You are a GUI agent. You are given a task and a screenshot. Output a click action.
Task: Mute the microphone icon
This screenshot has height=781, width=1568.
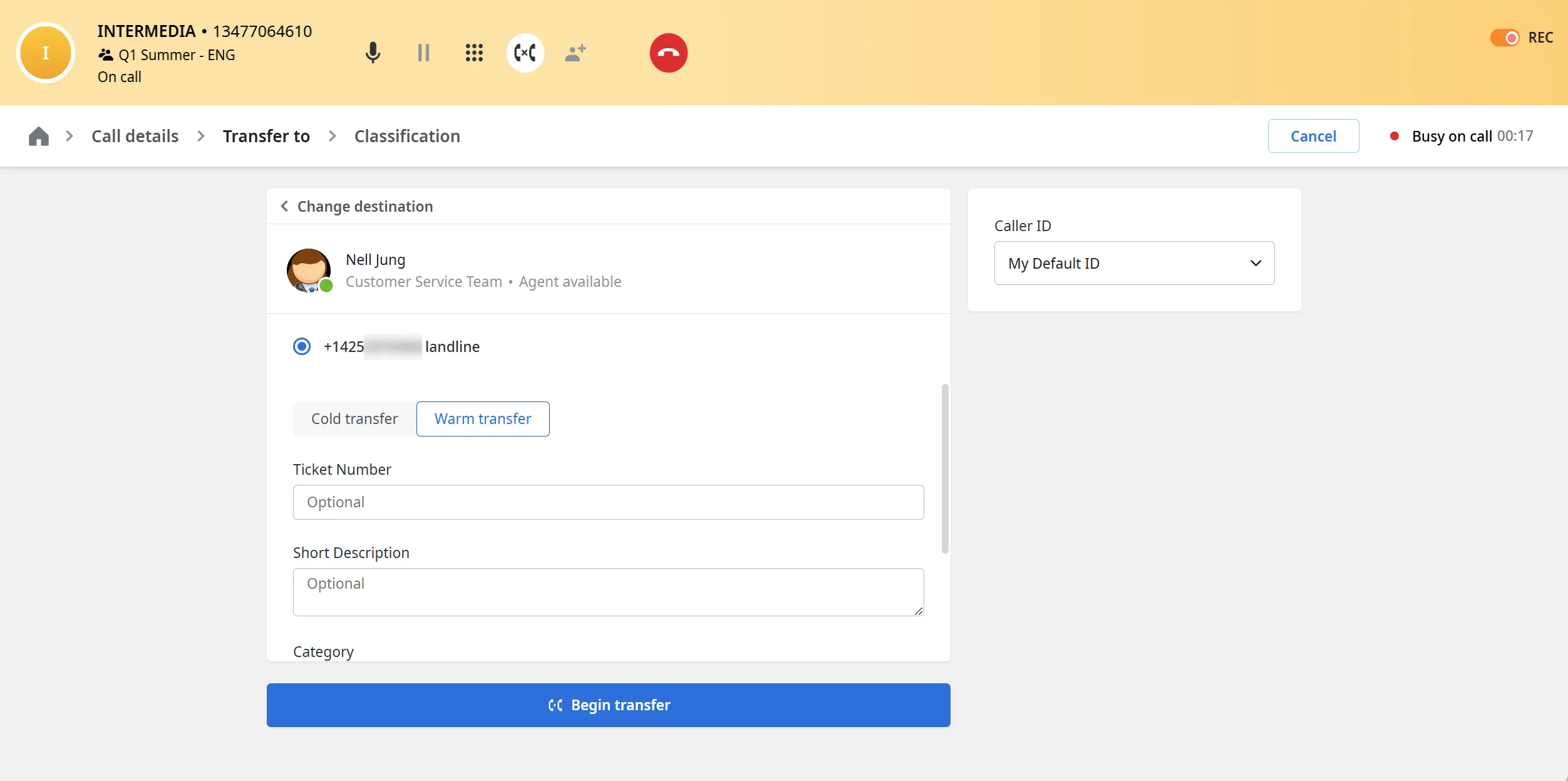[373, 53]
